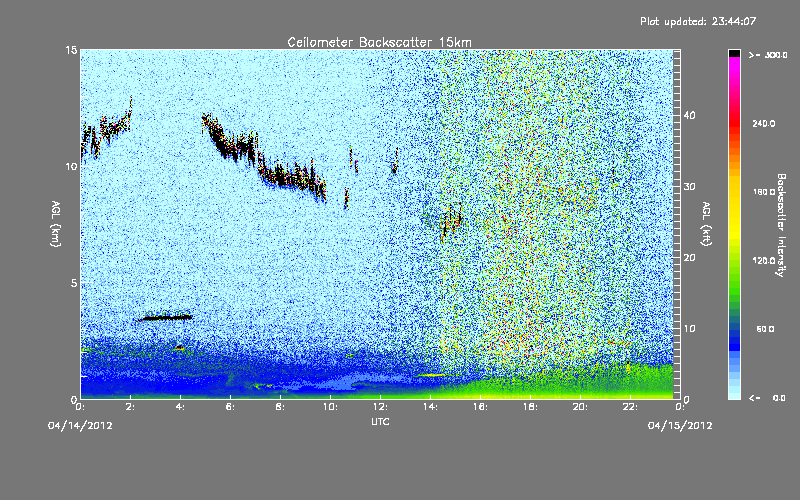
Task: Click the "4:" hour tick label
Action: [180, 407]
